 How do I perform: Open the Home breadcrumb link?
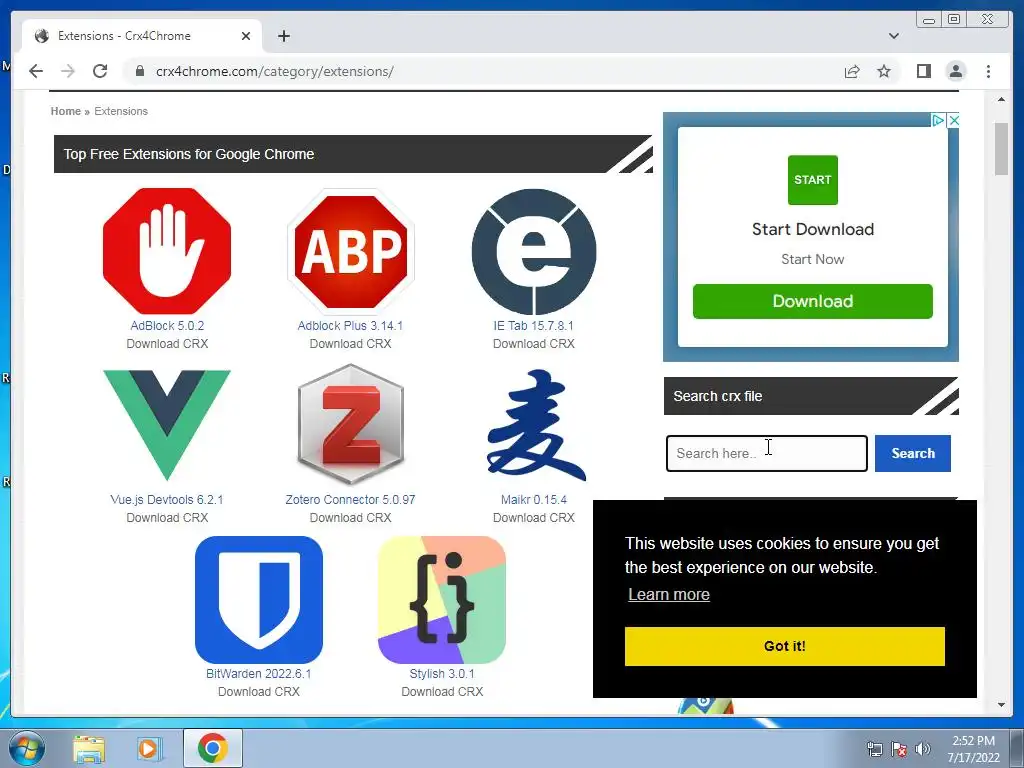[66, 111]
